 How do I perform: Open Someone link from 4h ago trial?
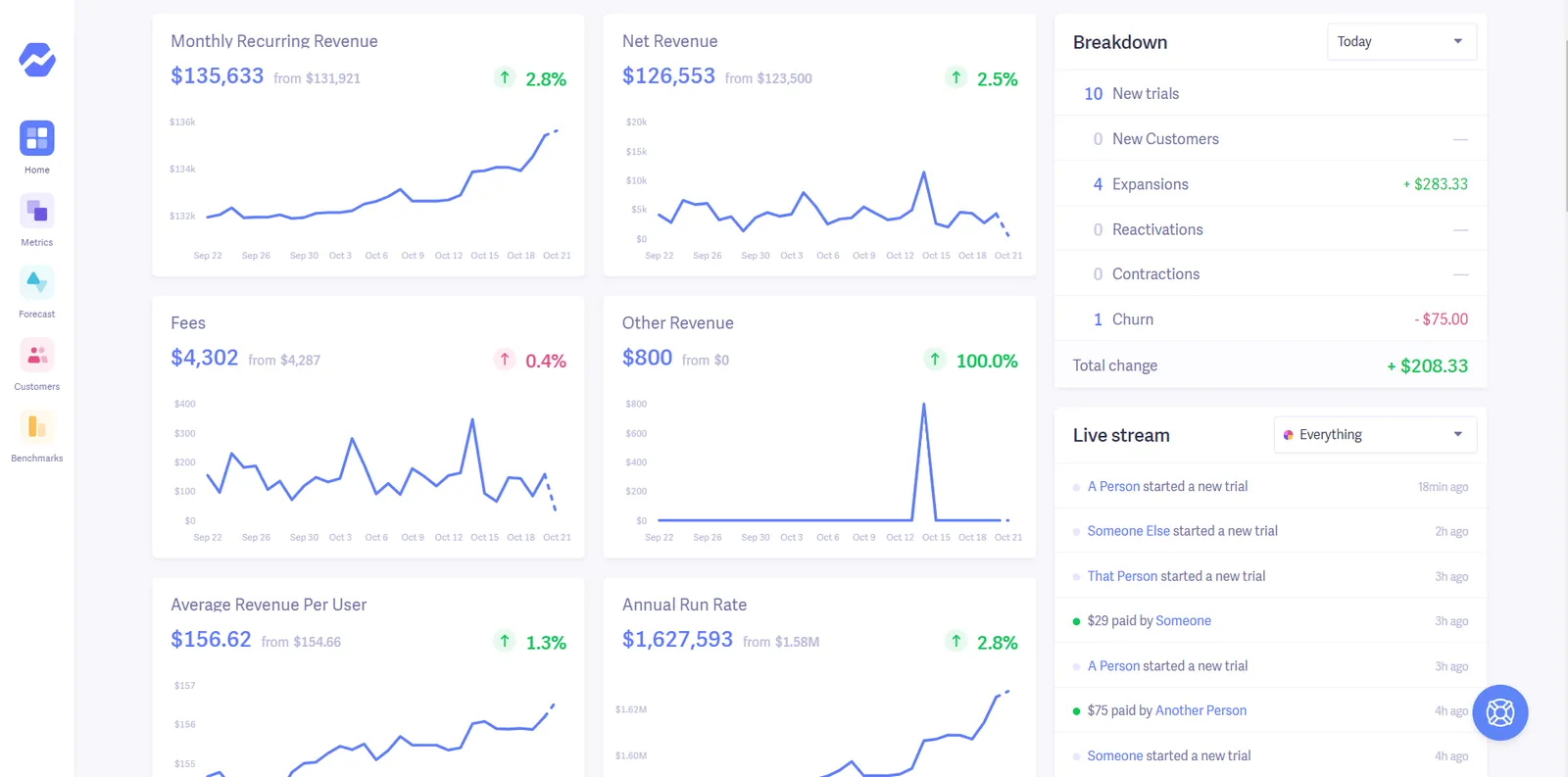(x=1115, y=756)
